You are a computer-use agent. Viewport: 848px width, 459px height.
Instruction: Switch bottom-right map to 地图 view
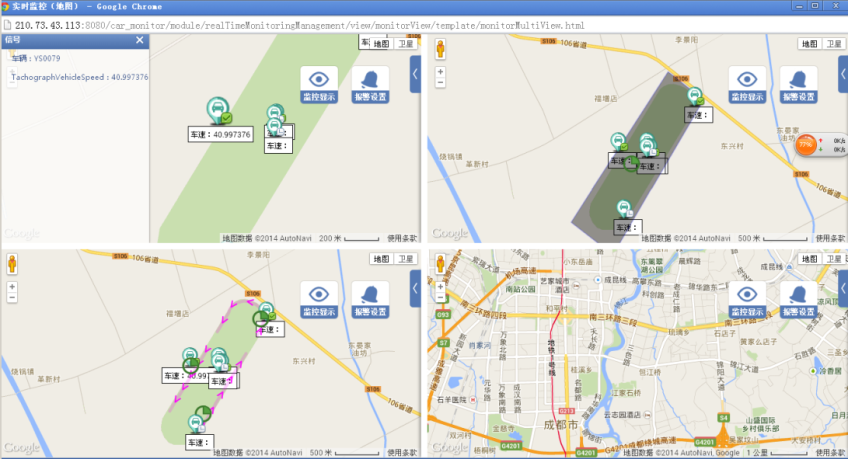[810, 259]
